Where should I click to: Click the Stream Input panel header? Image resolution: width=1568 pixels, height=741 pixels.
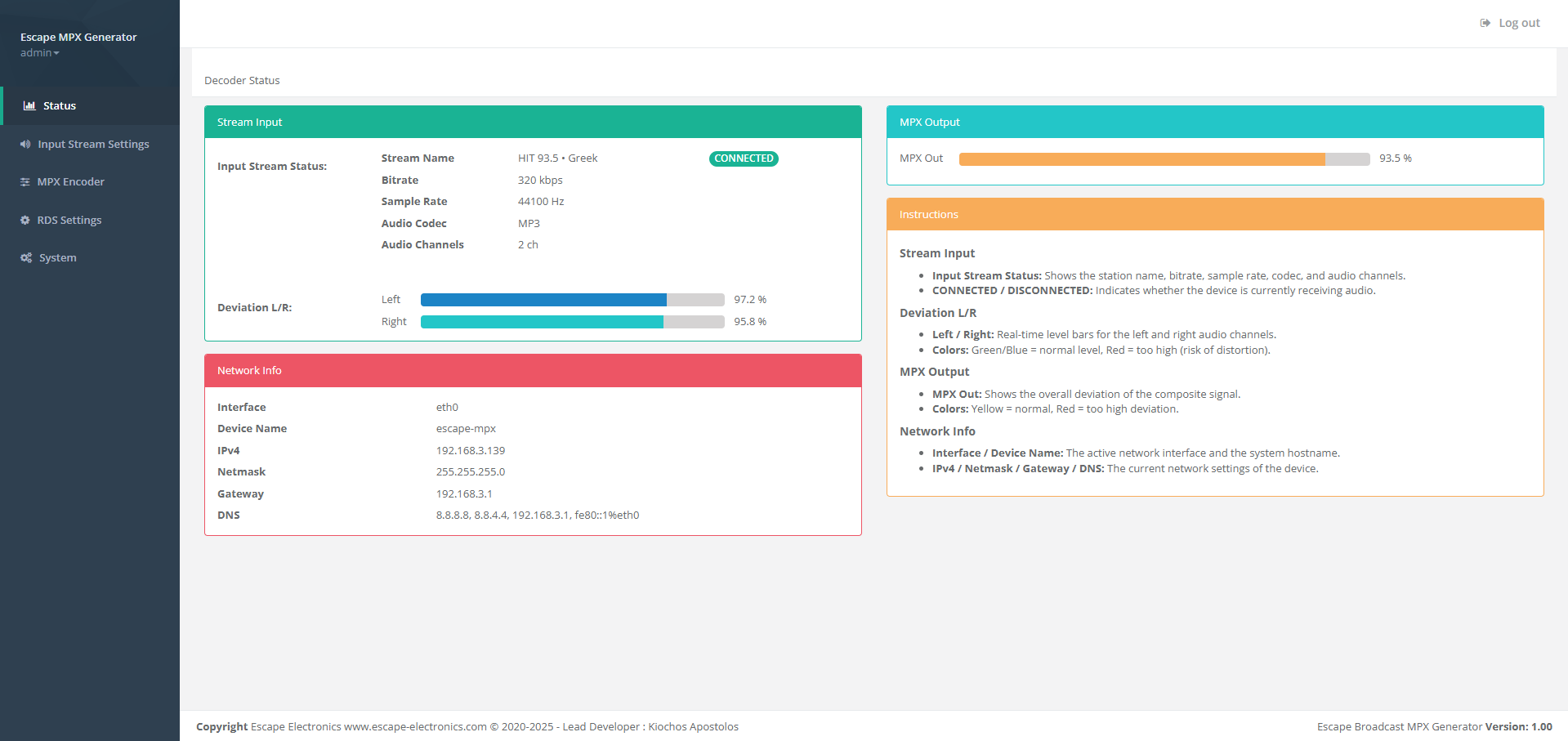tap(533, 122)
